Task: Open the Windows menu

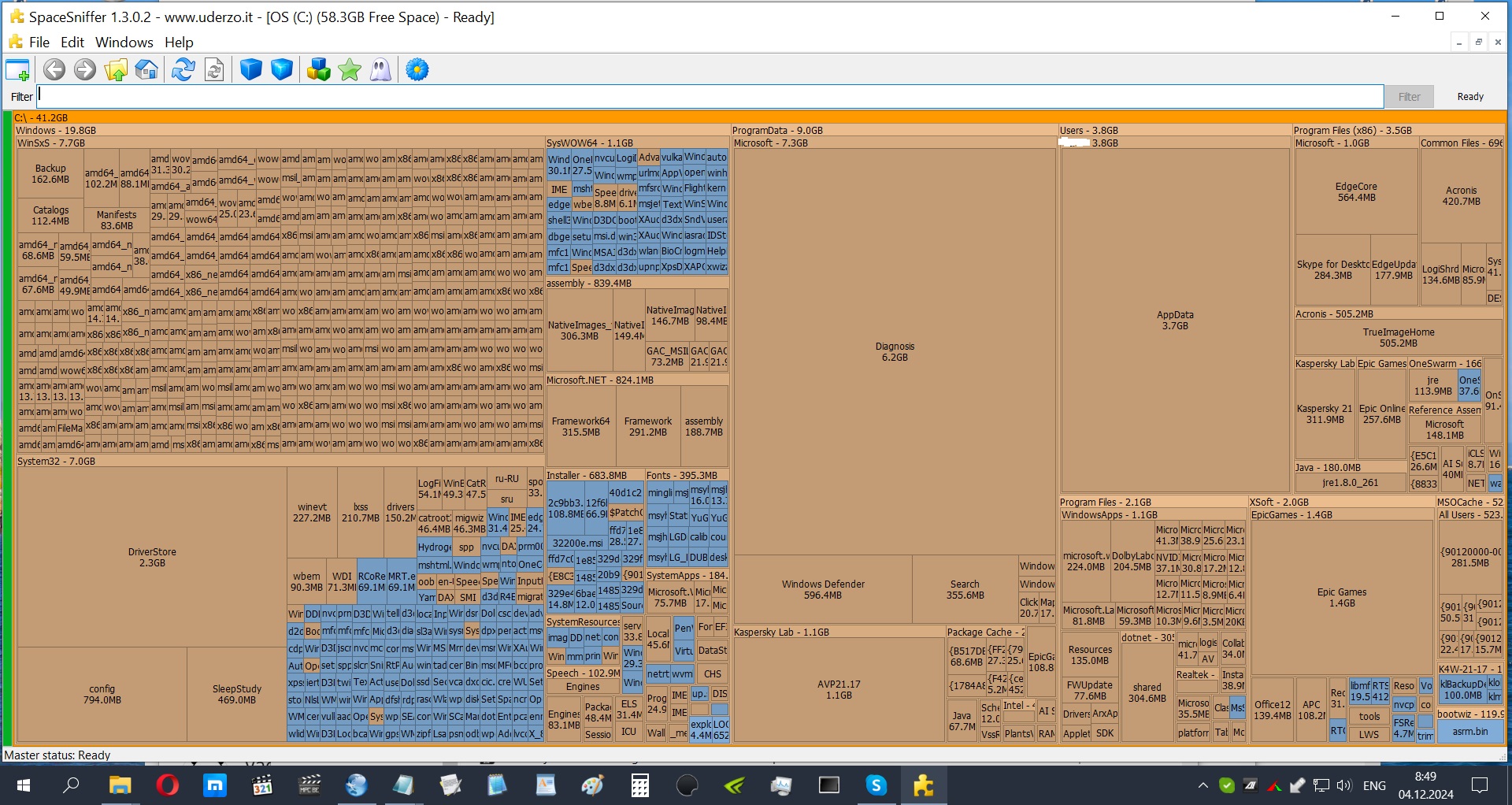Action: (x=124, y=43)
